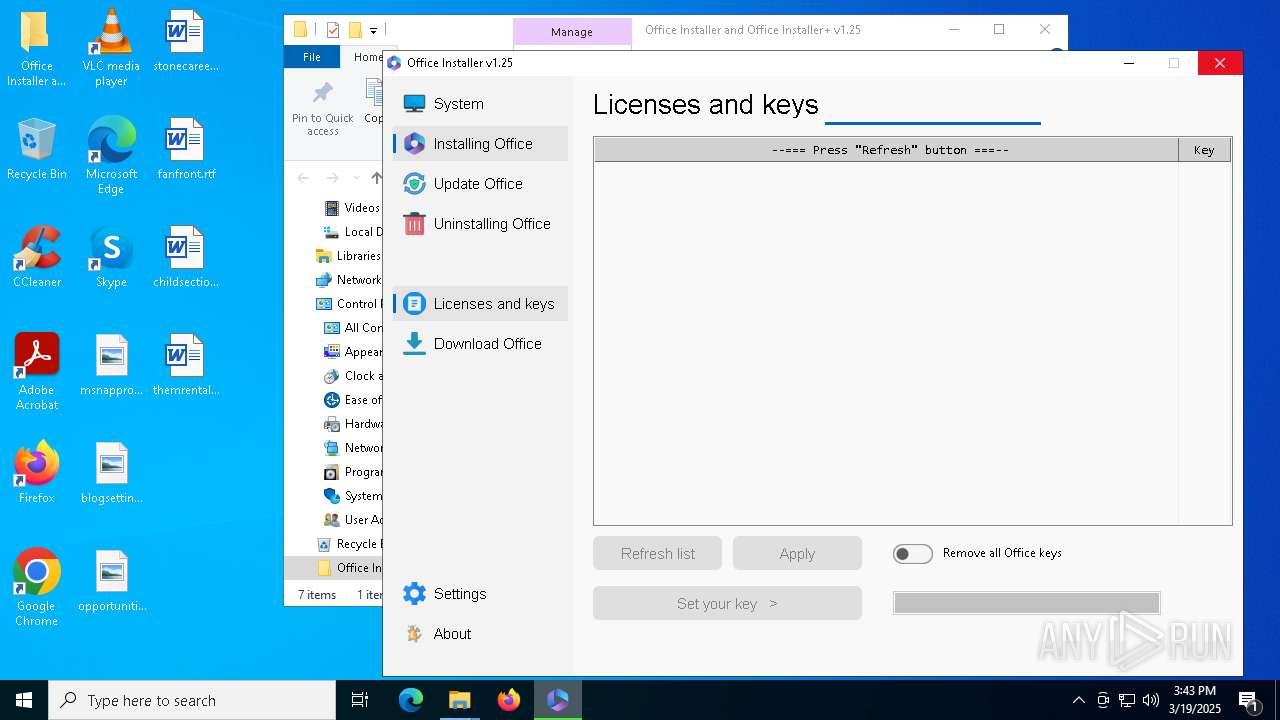Select the stonecaree... Word document on desktop
The height and width of the screenshot is (720, 1280).
click(185, 41)
